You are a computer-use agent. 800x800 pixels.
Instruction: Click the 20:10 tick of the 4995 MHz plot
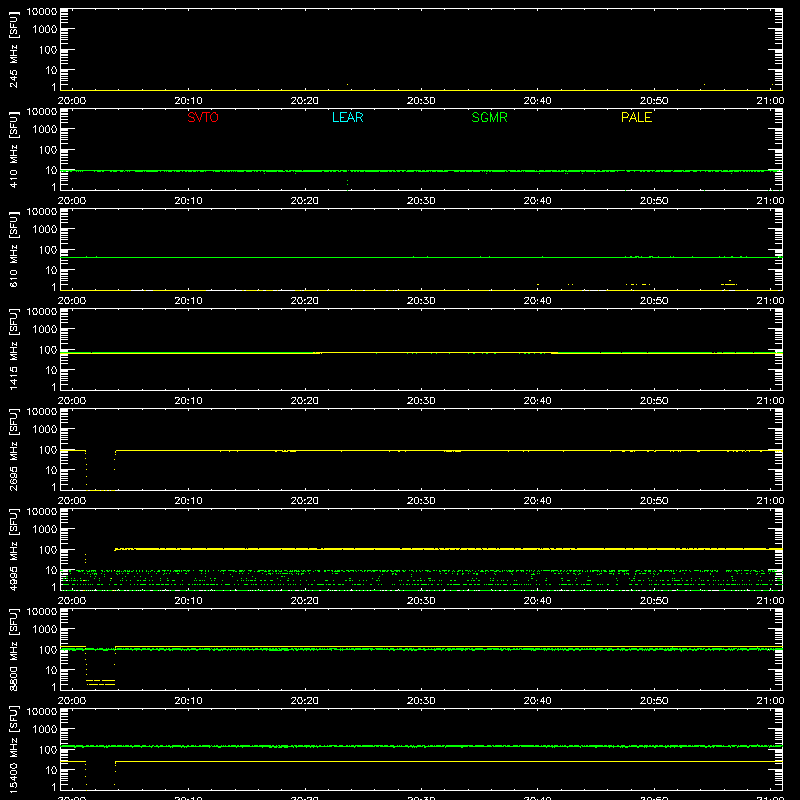click(188, 601)
